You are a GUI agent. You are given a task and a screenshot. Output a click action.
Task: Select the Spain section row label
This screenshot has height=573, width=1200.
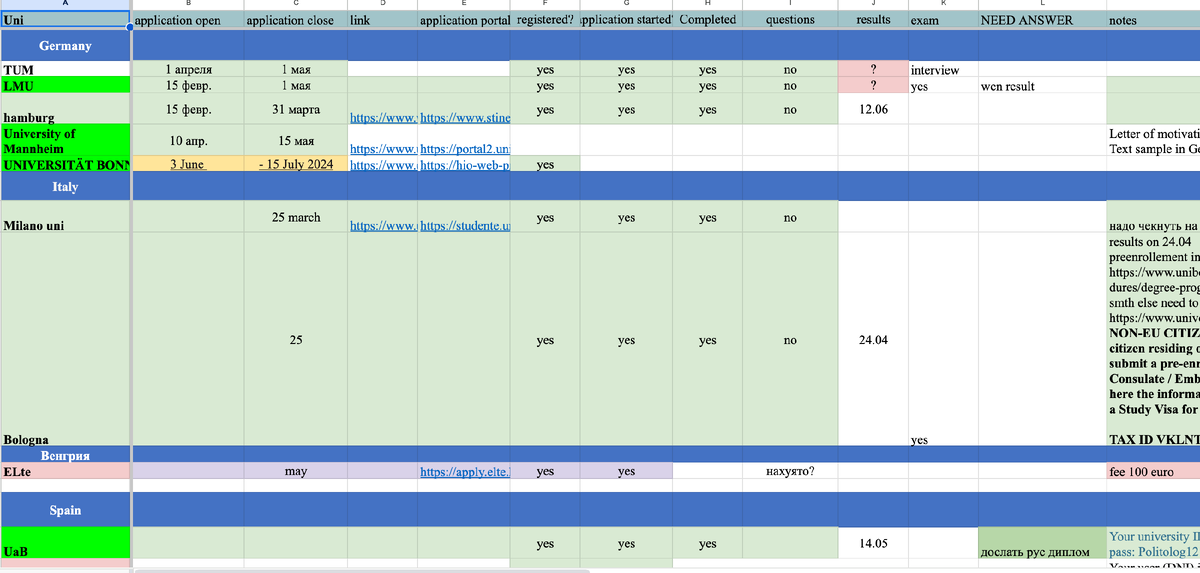click(x=66, y=510)
